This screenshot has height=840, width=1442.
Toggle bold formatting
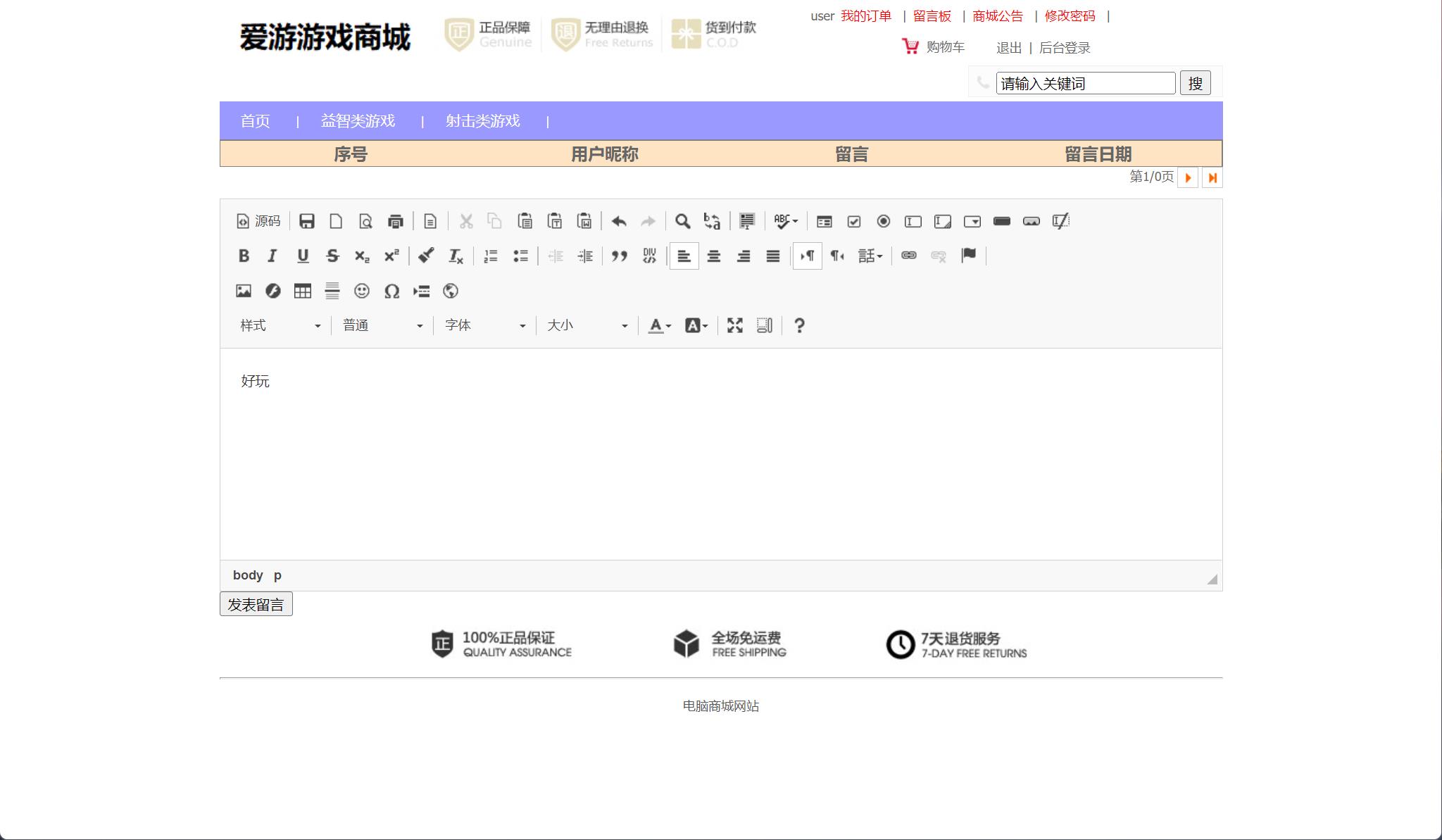(244, 256)
